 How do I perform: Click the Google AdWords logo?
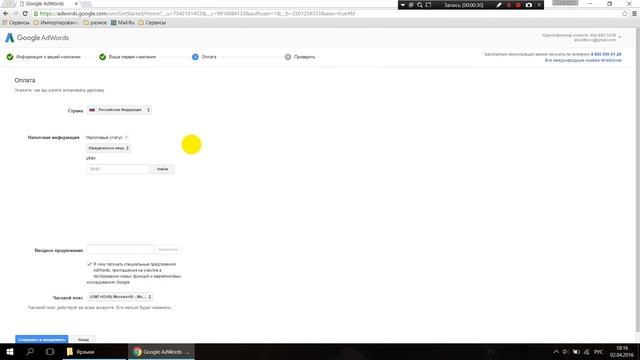(x=37, y=38)
